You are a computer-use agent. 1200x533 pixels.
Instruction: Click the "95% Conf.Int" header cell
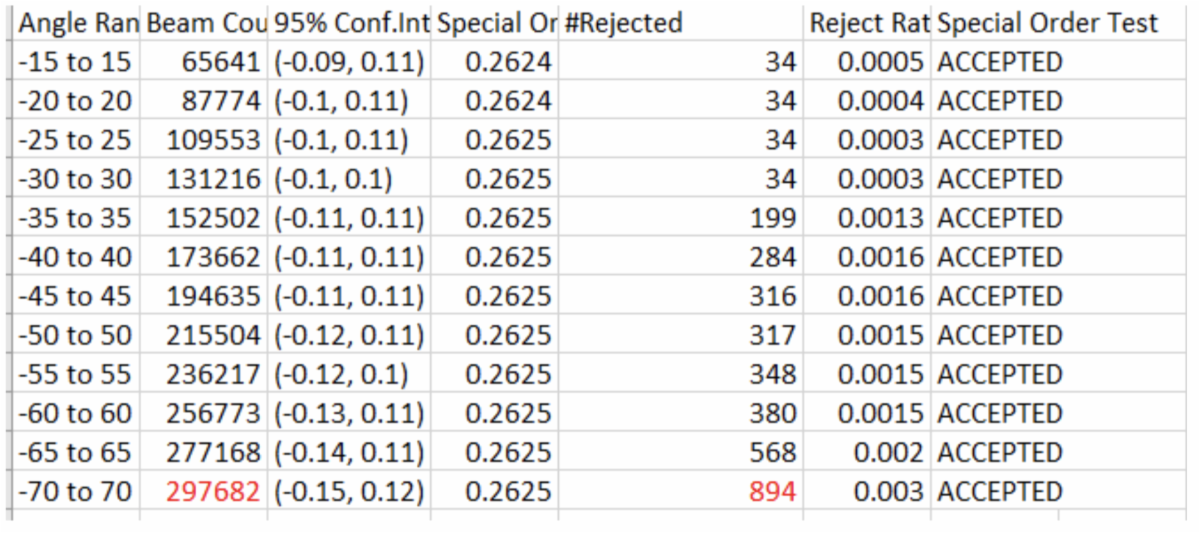350,23
